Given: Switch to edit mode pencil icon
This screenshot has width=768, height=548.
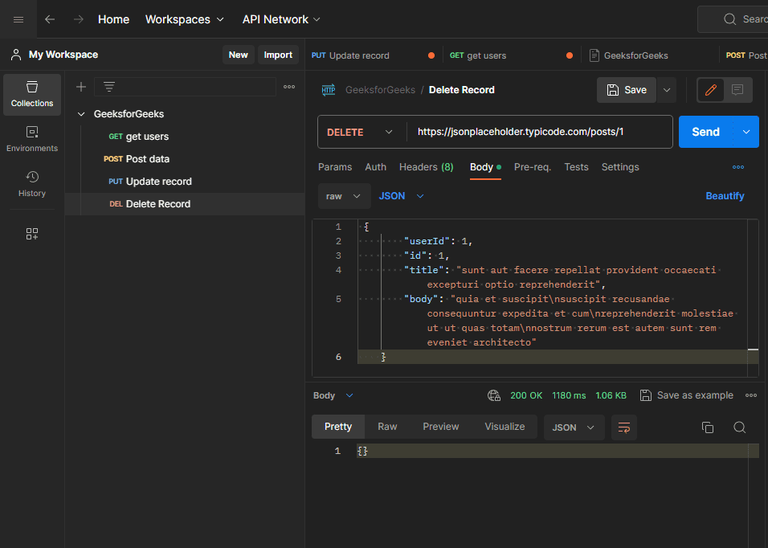Looking at the screenshot, I should 711,90.
